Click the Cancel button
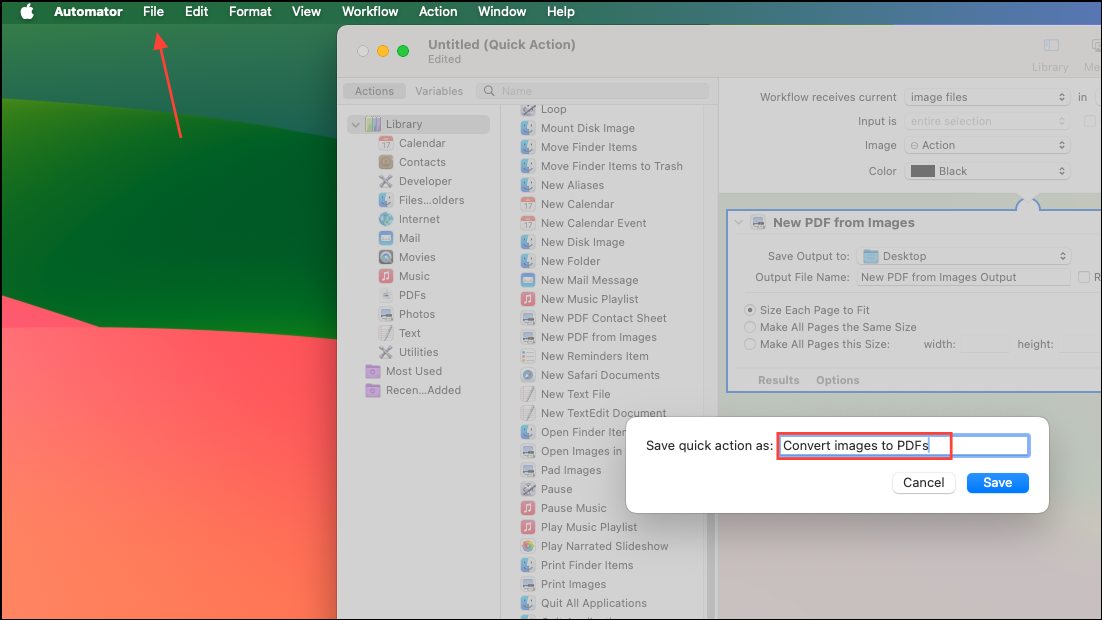The height and width of the screenshot is (620, 1102). click(x=923, y=482)
